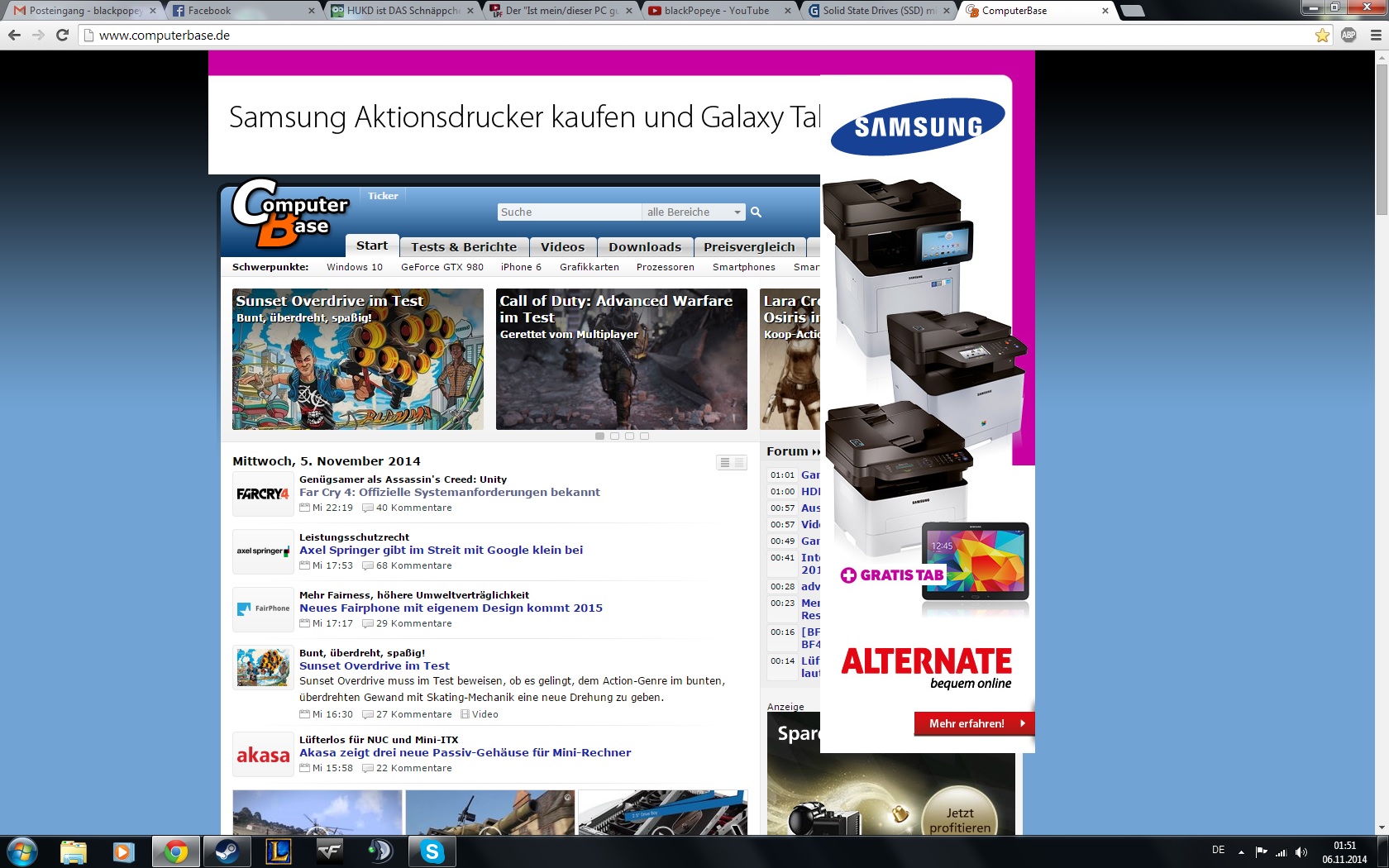Open Skype from the taskbar
Viewport: 1389px width, 868px height.
coord(432,851)
